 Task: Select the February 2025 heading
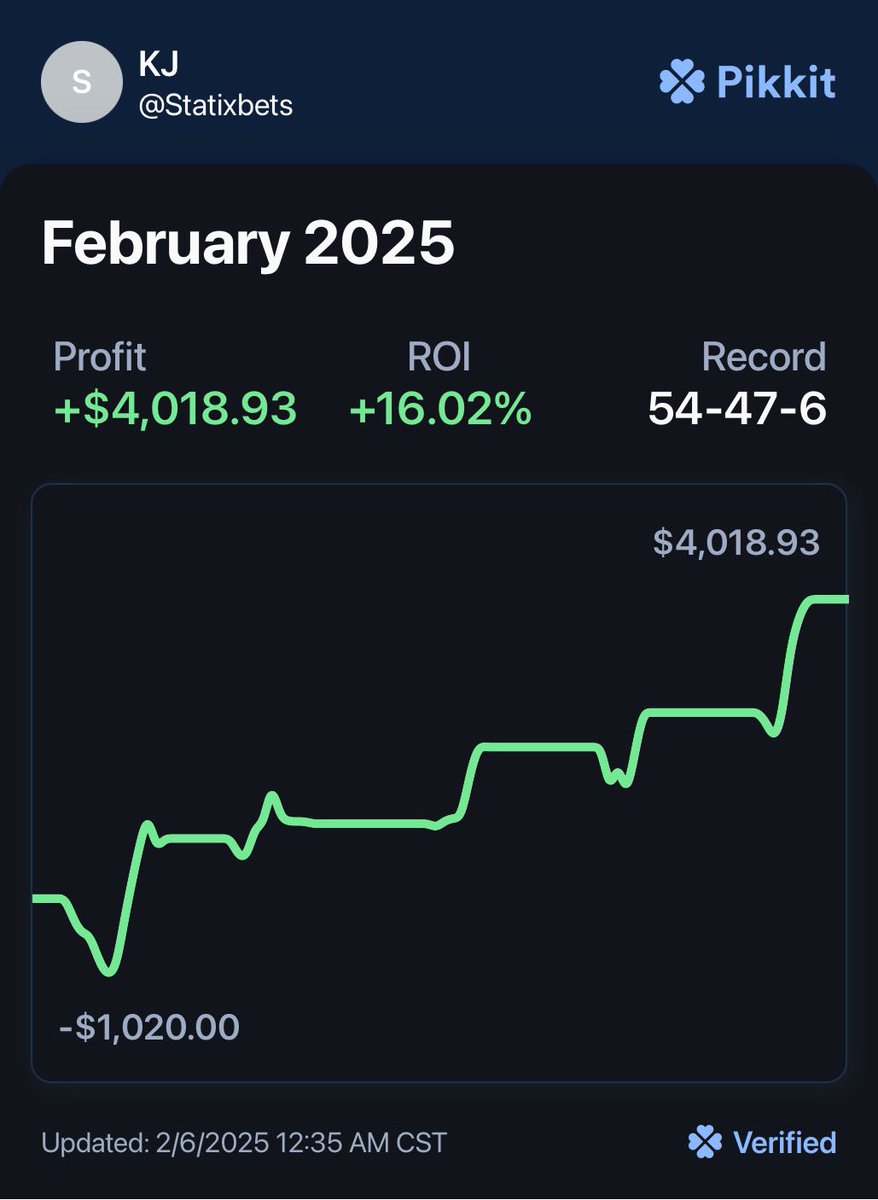click(x=248, y=242)
